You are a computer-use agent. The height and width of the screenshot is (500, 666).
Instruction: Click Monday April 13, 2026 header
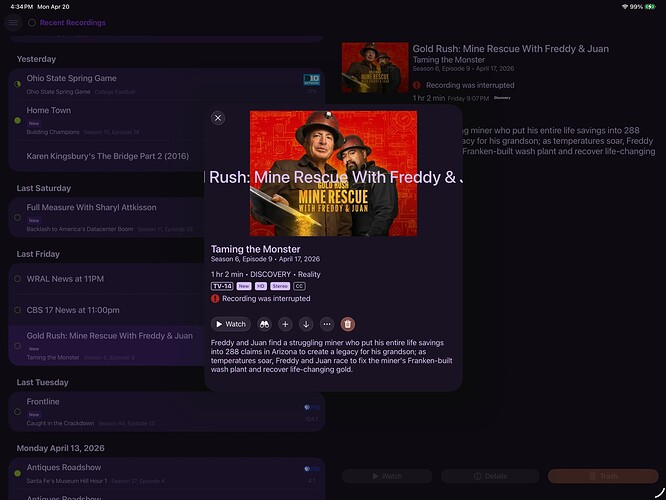60,448
